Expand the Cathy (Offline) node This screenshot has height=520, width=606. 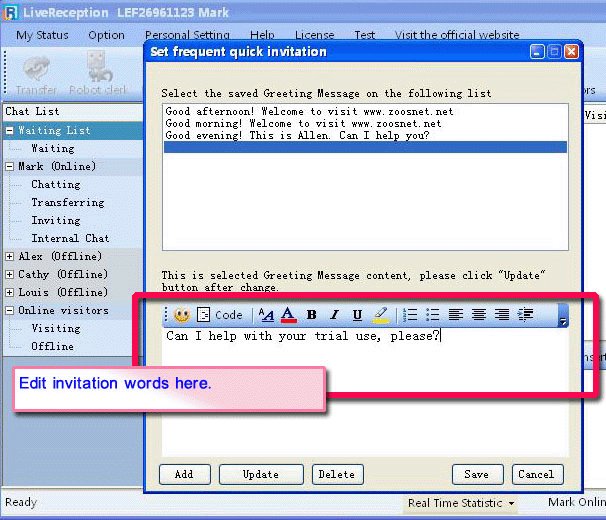click(x=10, y=274)
